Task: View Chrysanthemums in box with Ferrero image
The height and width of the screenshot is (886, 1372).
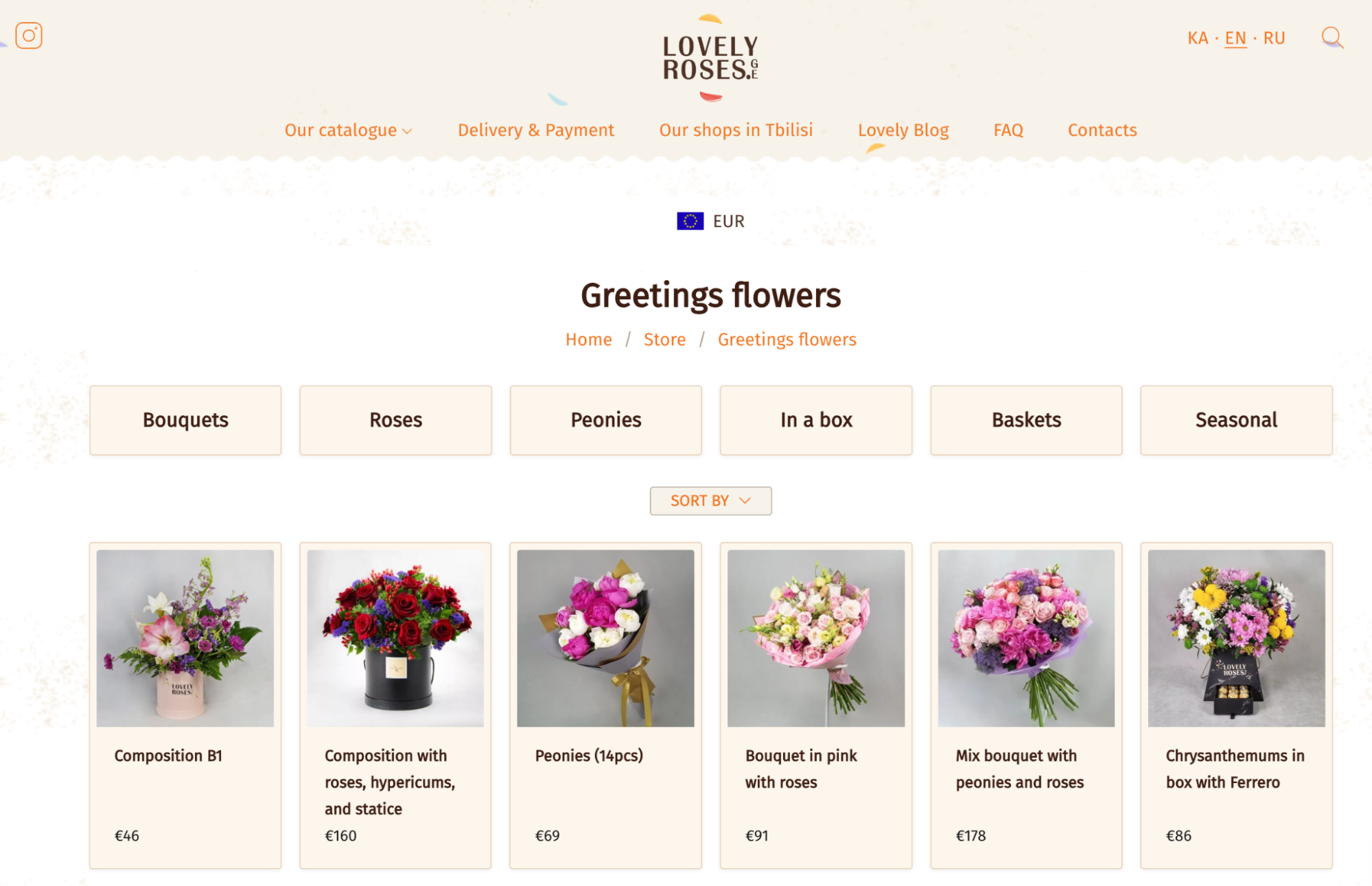Action: pos(1236,638)
